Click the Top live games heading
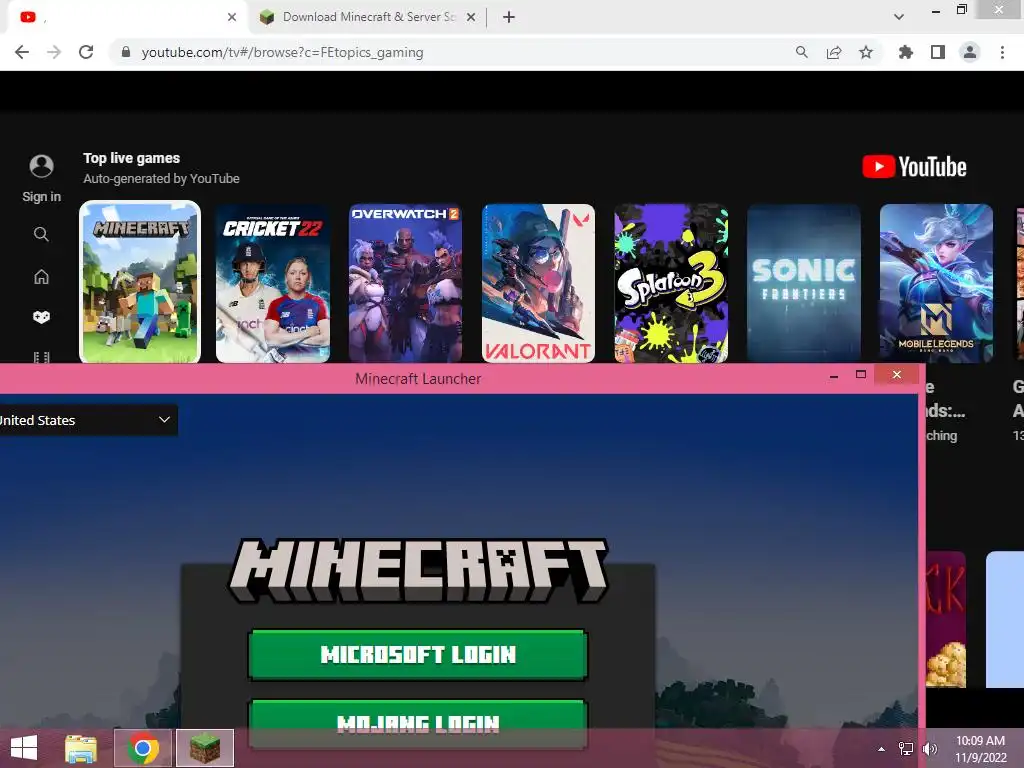 pos(131,158)
